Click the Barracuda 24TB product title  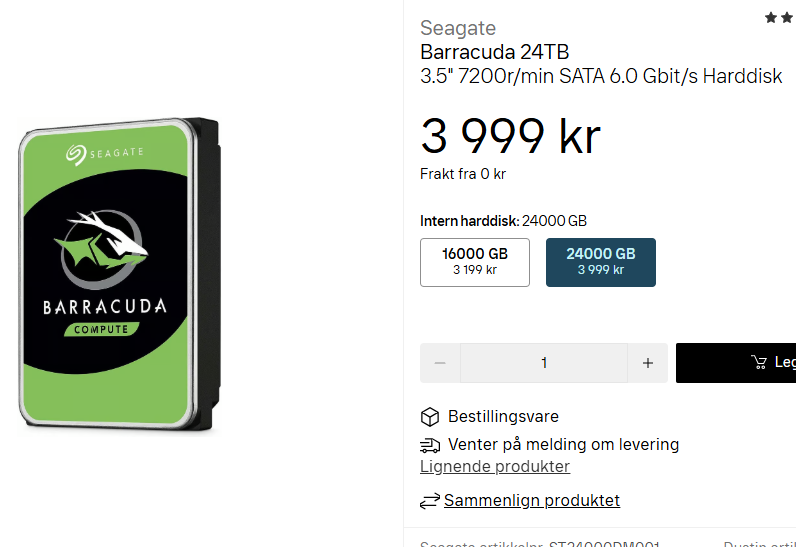(x=494, y=52)
